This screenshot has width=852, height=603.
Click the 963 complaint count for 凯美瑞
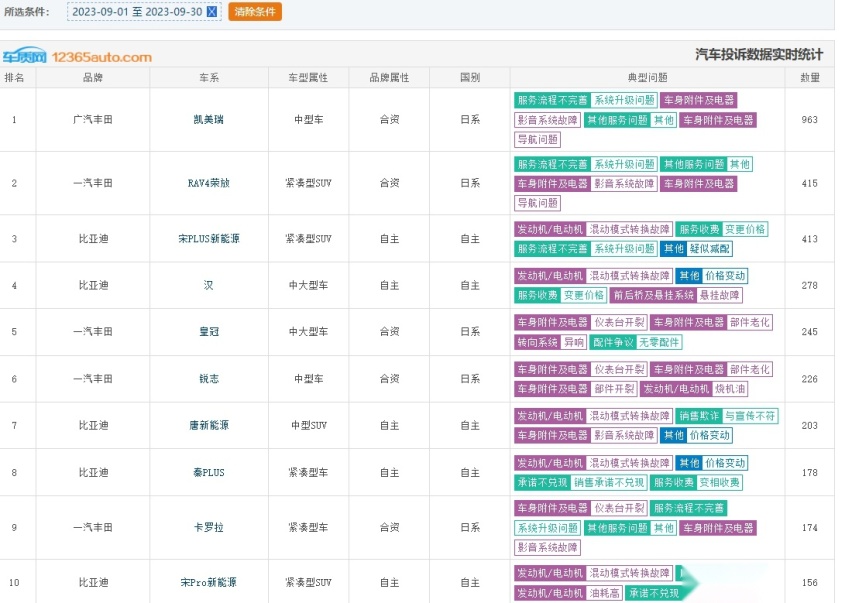[810, 120]
